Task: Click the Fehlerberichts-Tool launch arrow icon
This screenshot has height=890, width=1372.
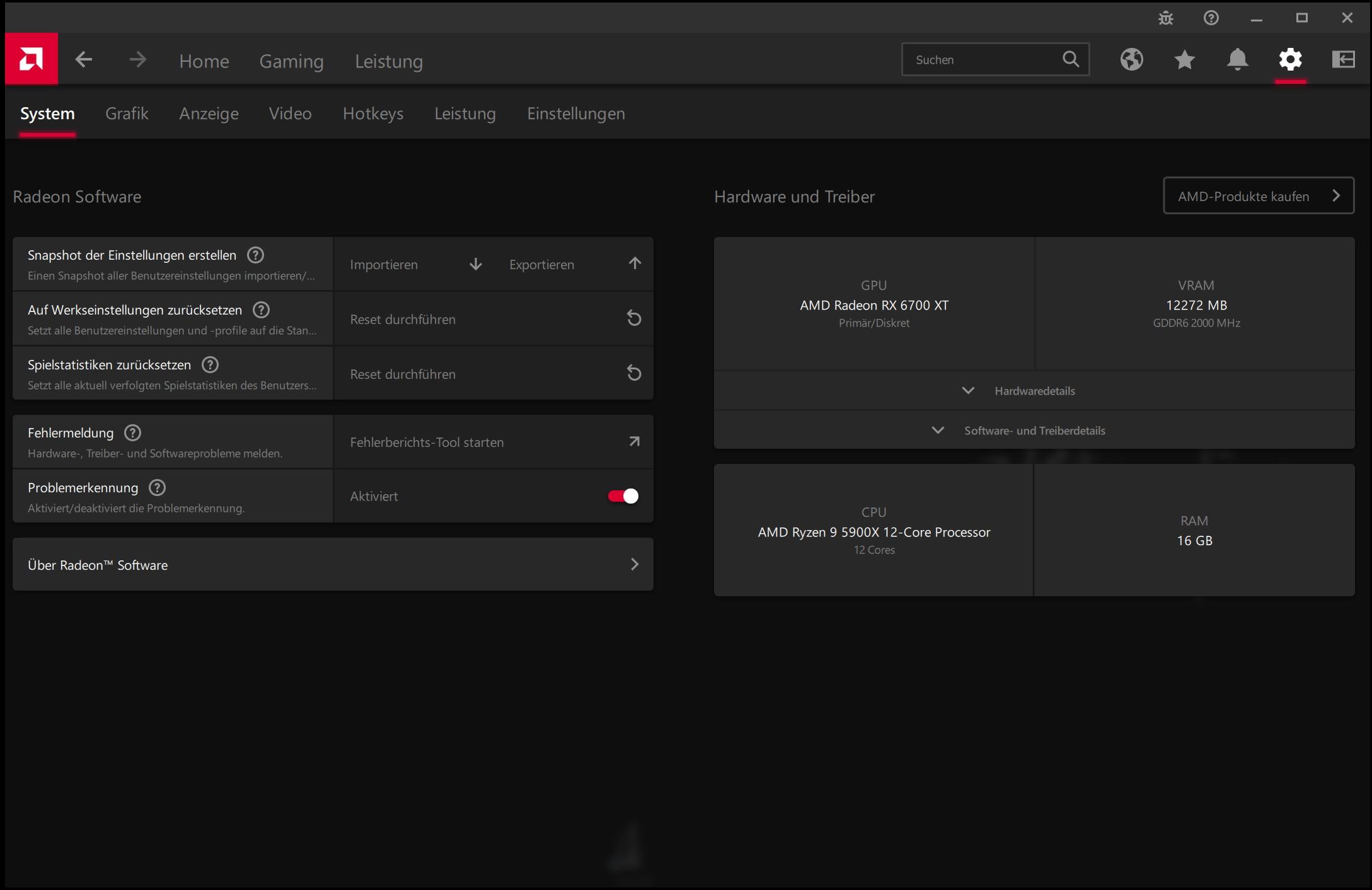Action: pos(635,441)
